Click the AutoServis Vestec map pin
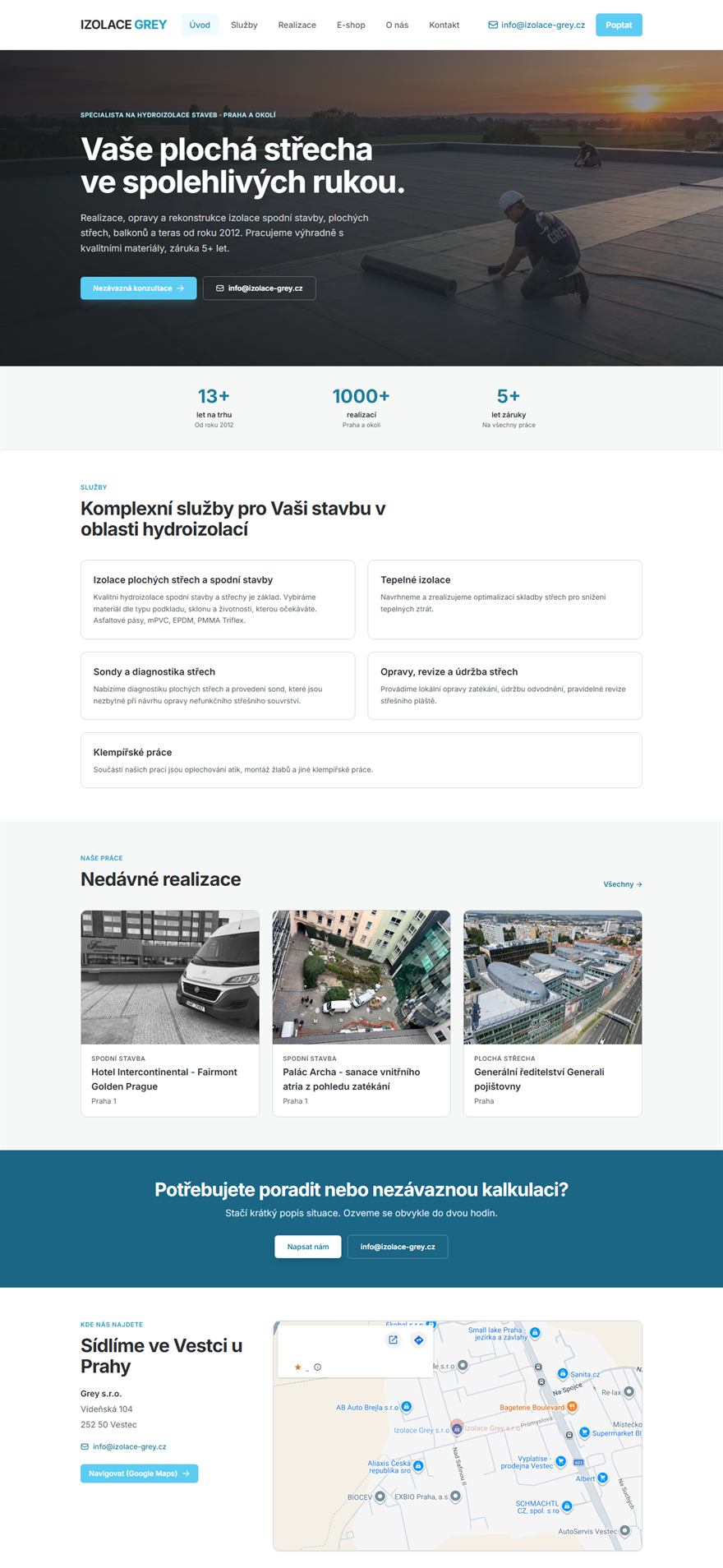The image size is (723, 1568). pos(625,1531)
